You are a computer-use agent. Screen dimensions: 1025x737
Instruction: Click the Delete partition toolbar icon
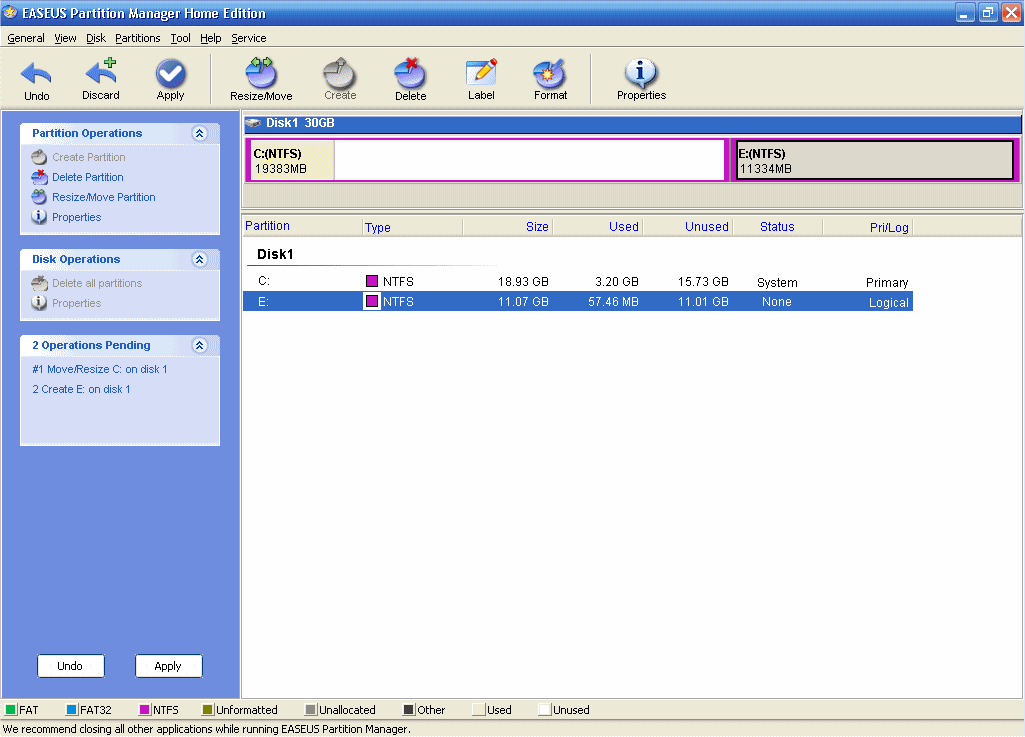click(x=411, y=73)
